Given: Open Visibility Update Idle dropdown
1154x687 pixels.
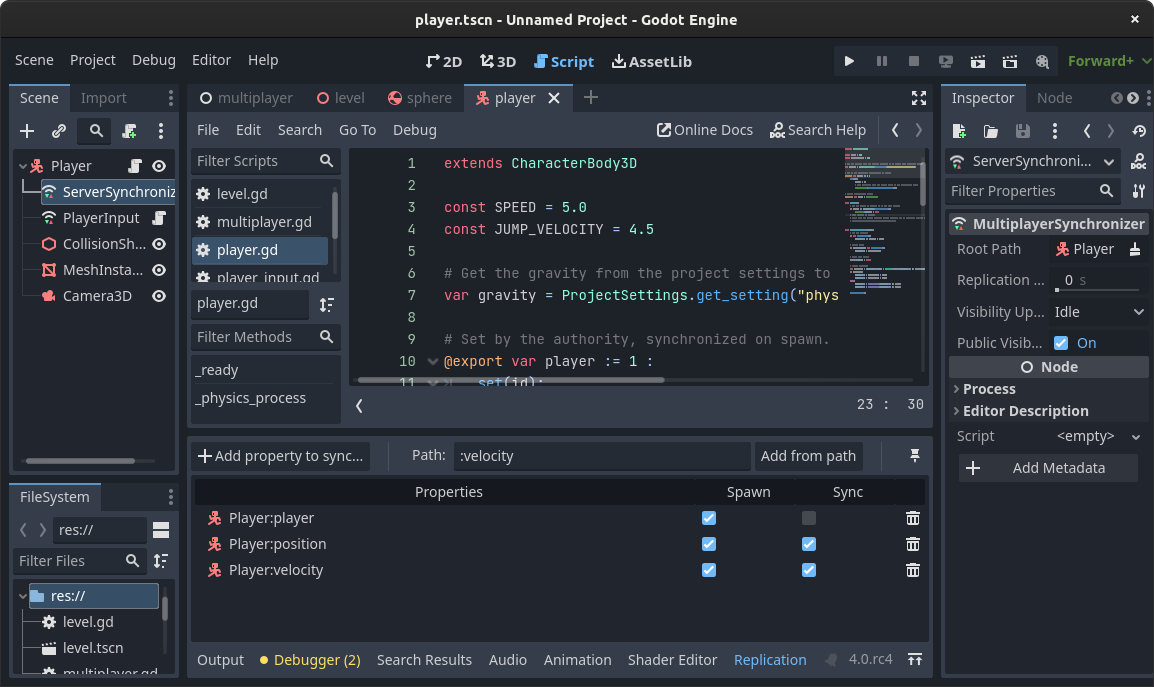Looking at the screenshot, I should [x=1099, y=312].
